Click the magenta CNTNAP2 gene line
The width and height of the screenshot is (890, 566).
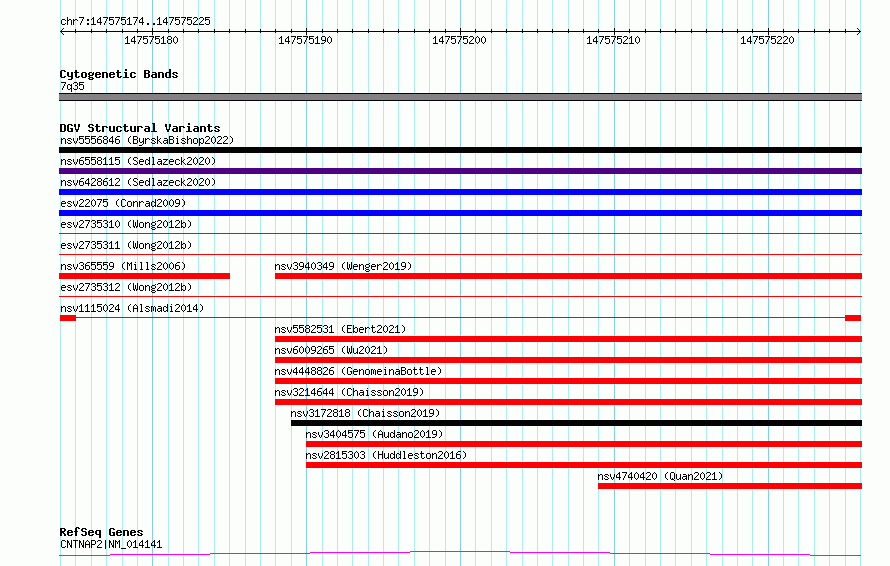tap(460, 554)
